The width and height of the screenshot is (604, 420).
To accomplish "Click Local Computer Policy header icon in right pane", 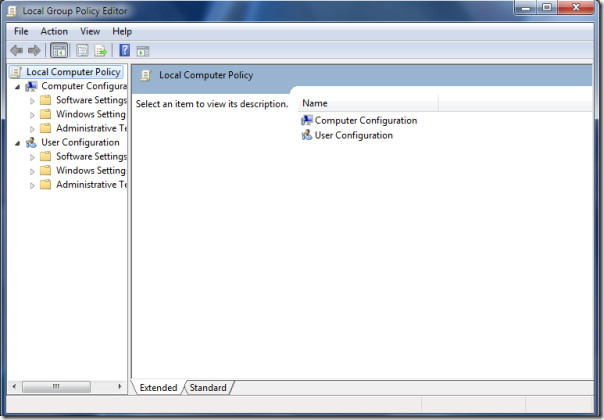I will pos(146,75).
